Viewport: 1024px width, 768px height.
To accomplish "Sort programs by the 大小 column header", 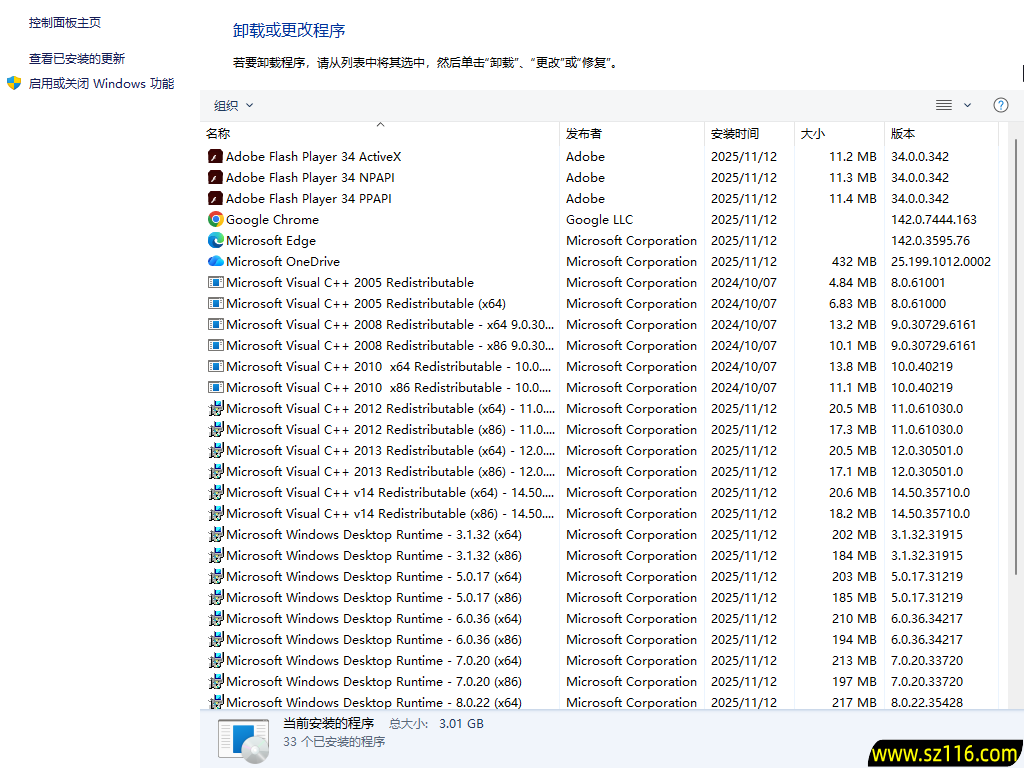I will [x=812, y=133].
